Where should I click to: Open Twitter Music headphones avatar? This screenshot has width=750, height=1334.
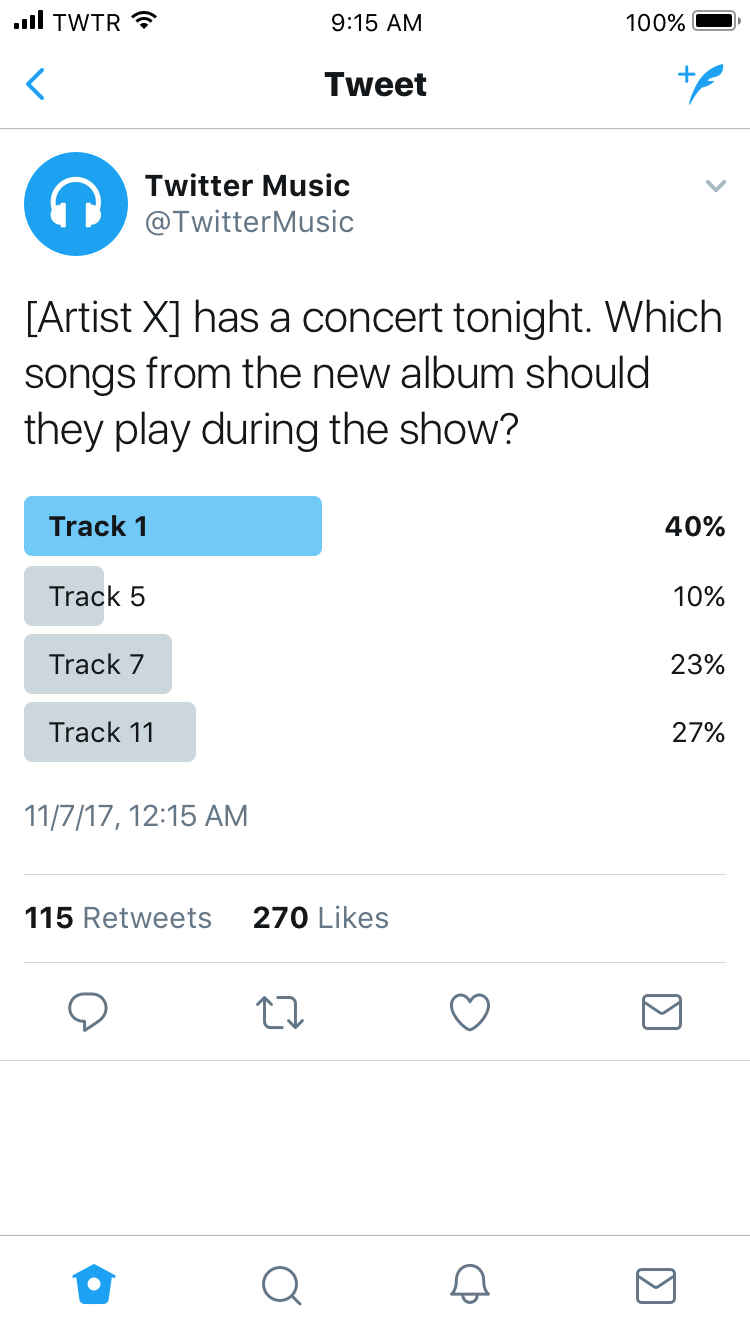pyautogui.click(x=76, y=204)
